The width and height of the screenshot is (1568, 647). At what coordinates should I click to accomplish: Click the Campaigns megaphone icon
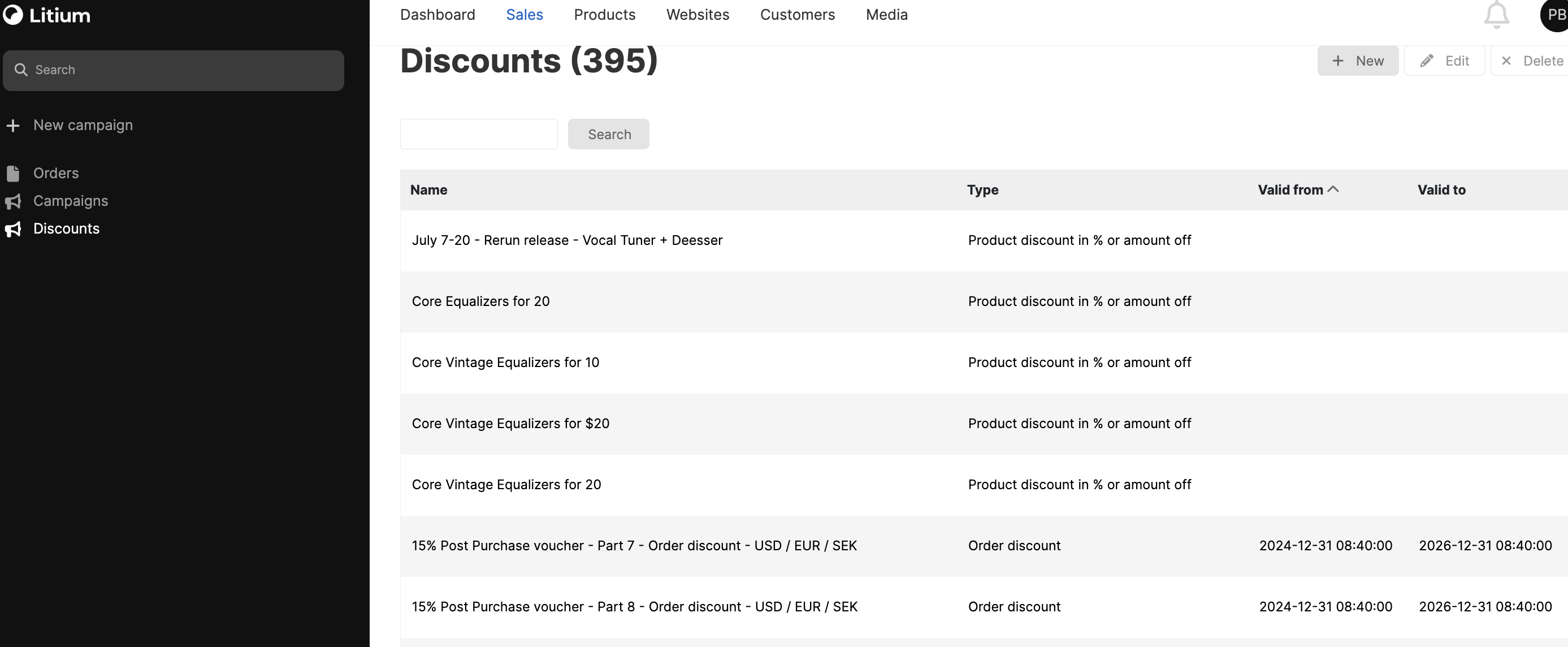click(13, 201)
